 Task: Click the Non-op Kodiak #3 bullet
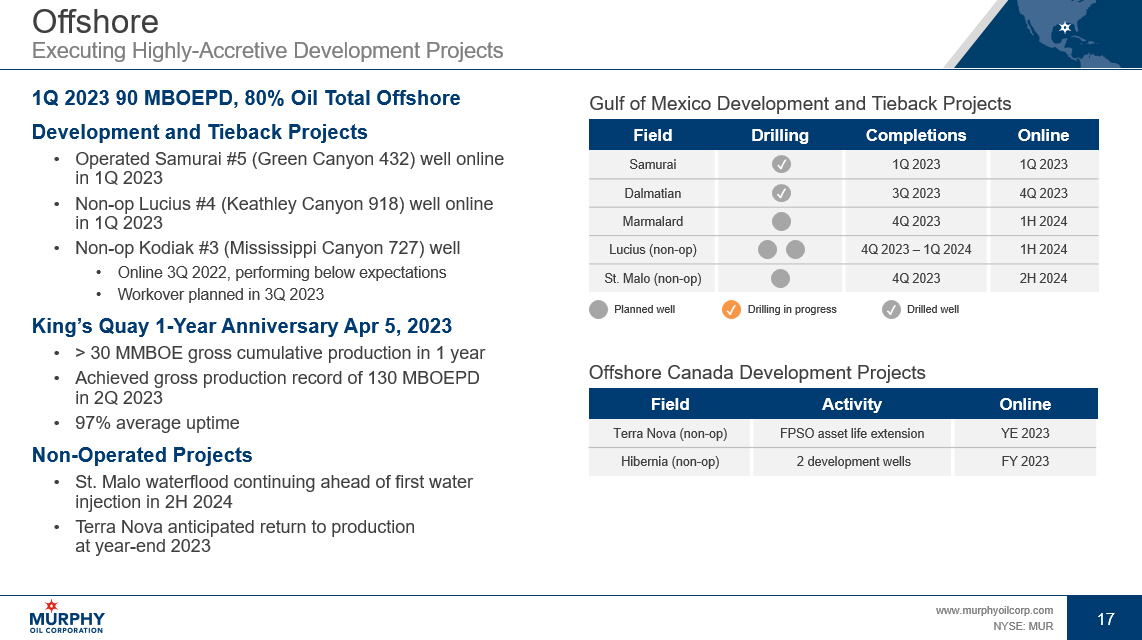click(267, 248)
